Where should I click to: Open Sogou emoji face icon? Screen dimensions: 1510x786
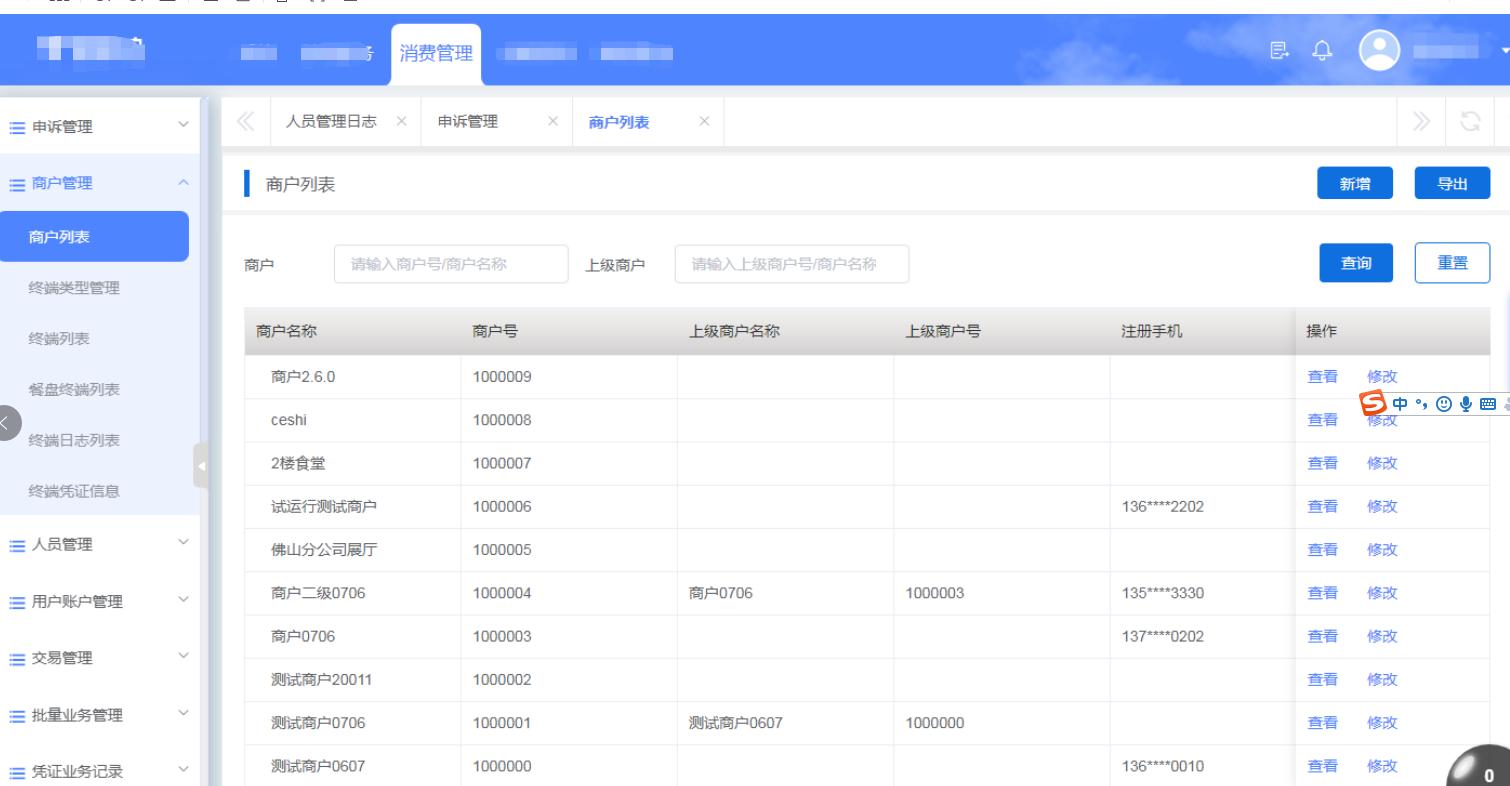pyautogui.click(x=1443, y=404)
